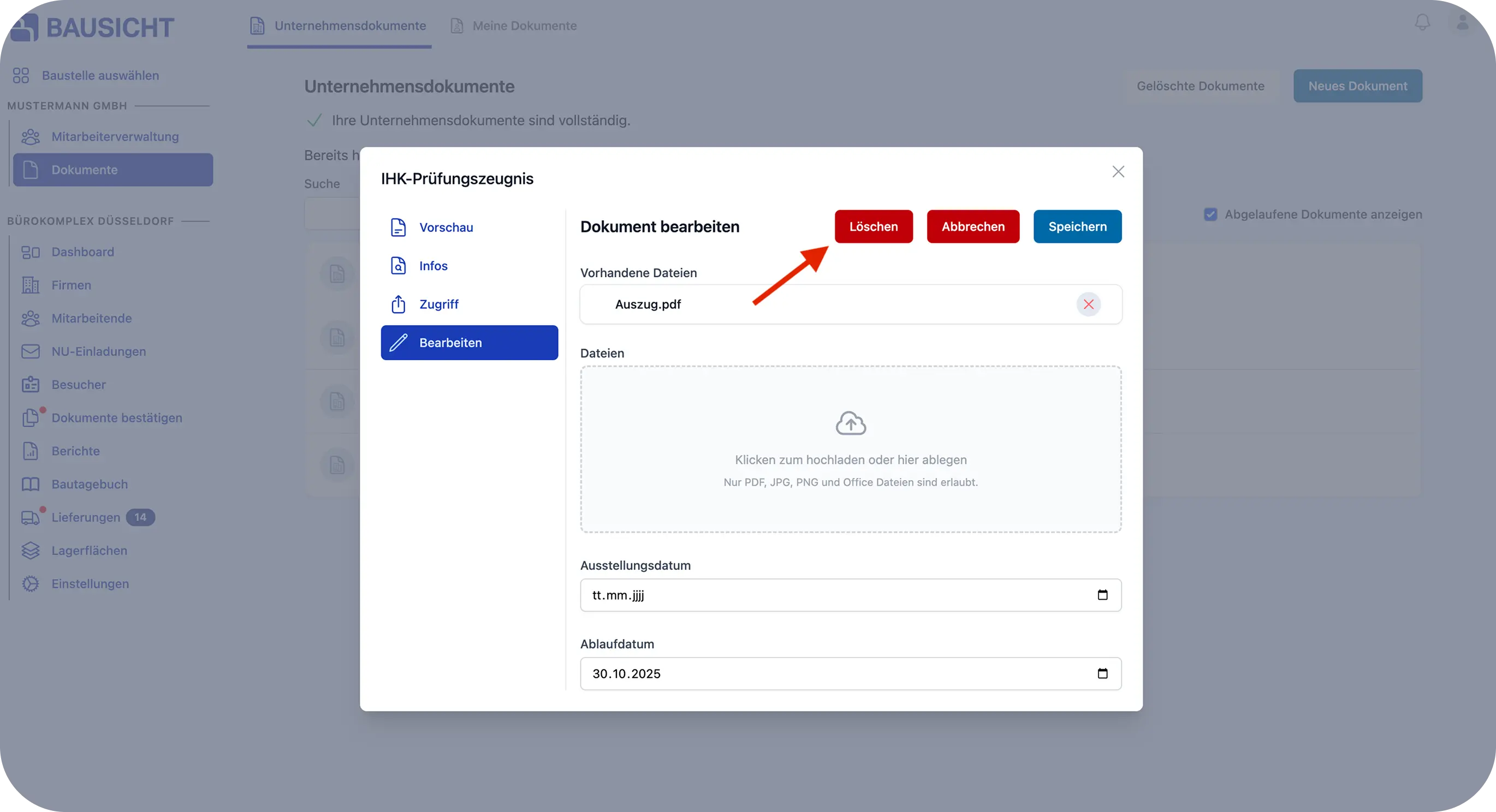Click the Meine Dokumente tab icon
The width and height of the screenshot is (1496, 812).
(x=457, y=26)
